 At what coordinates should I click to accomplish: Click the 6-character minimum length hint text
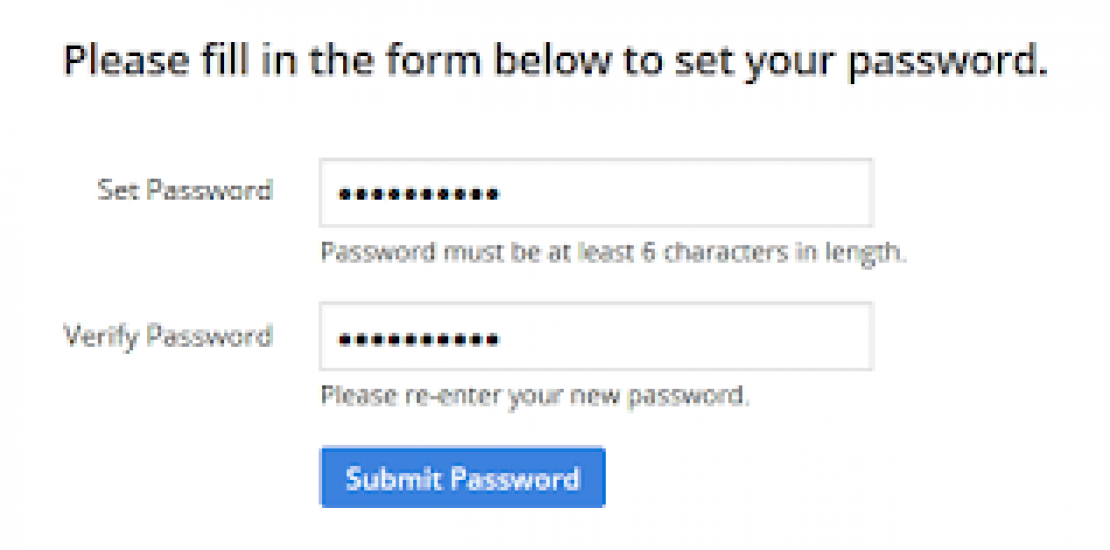613,252
